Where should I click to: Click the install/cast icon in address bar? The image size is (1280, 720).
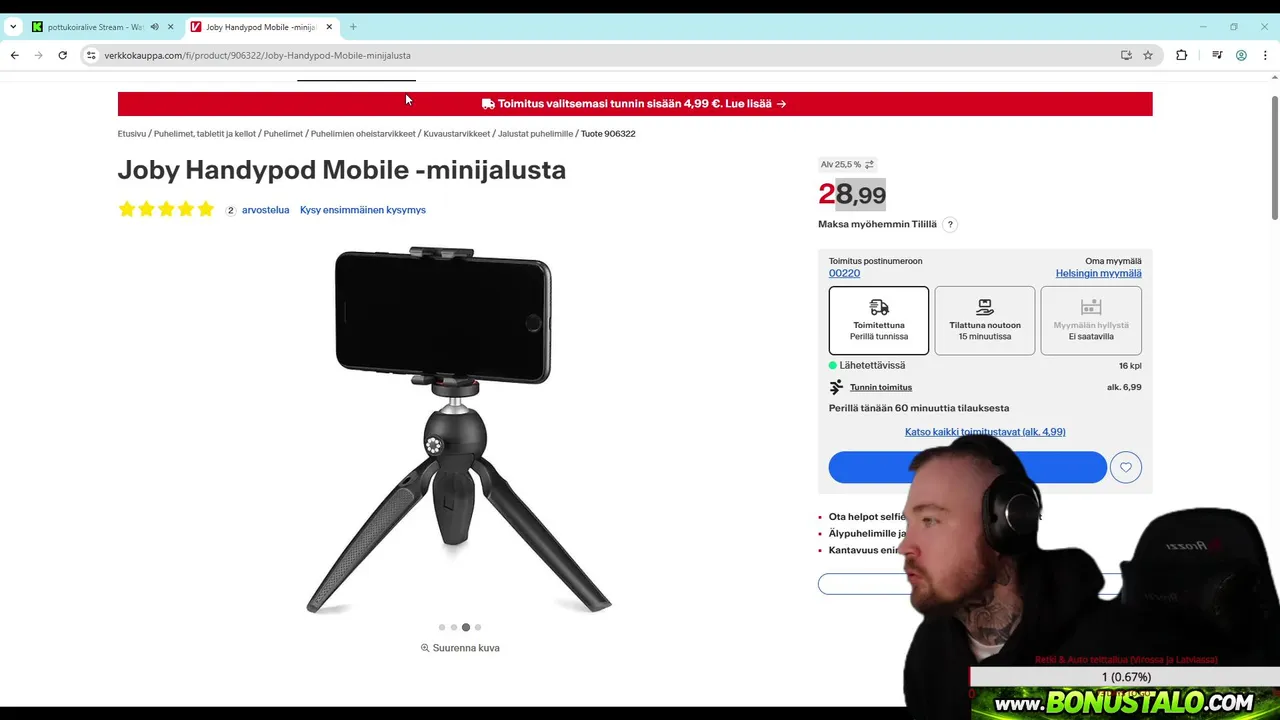[x=1126, y=55]
